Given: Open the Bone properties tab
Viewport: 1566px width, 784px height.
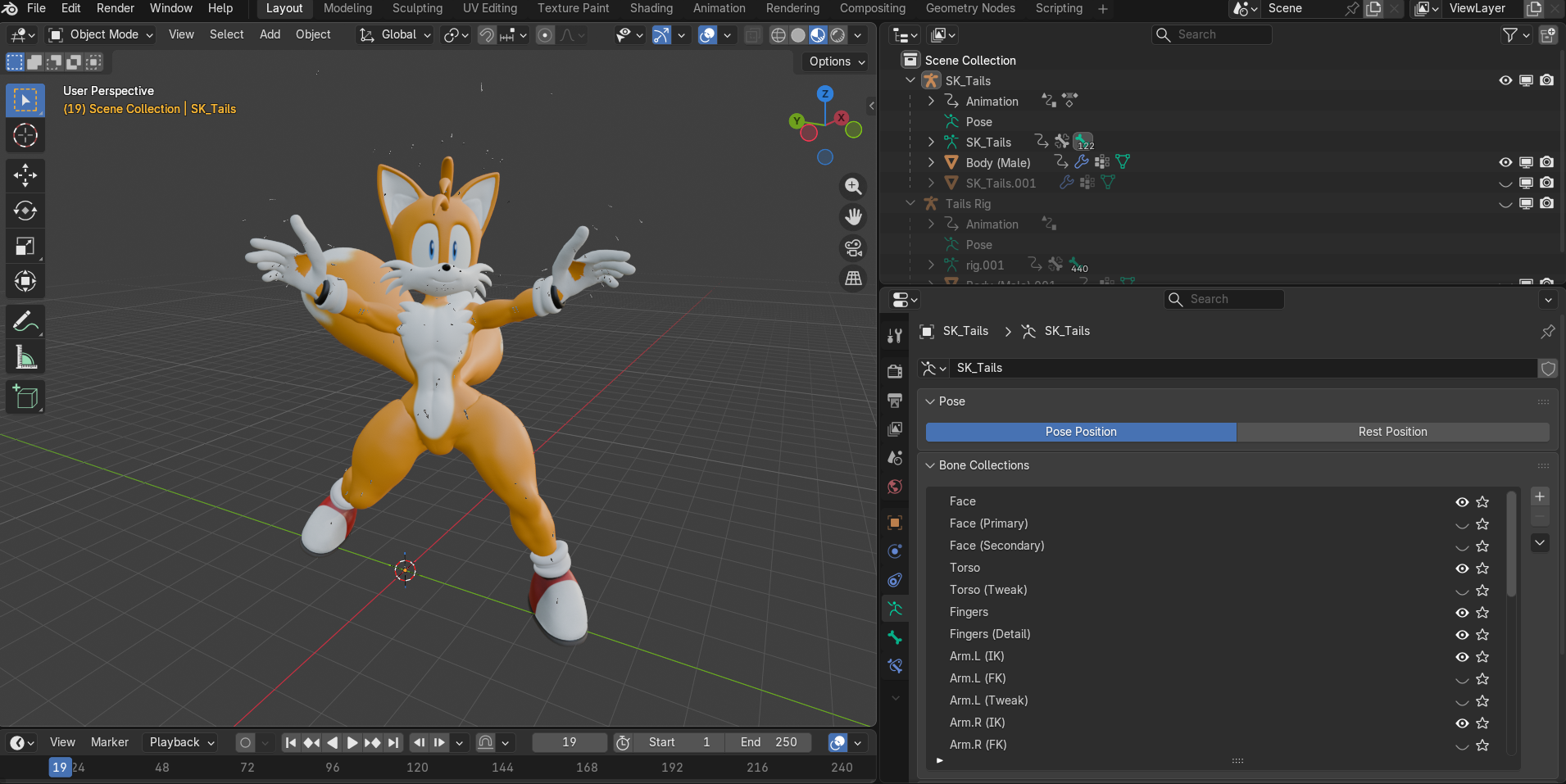Looking at the screenshot, I should [895, 637].
